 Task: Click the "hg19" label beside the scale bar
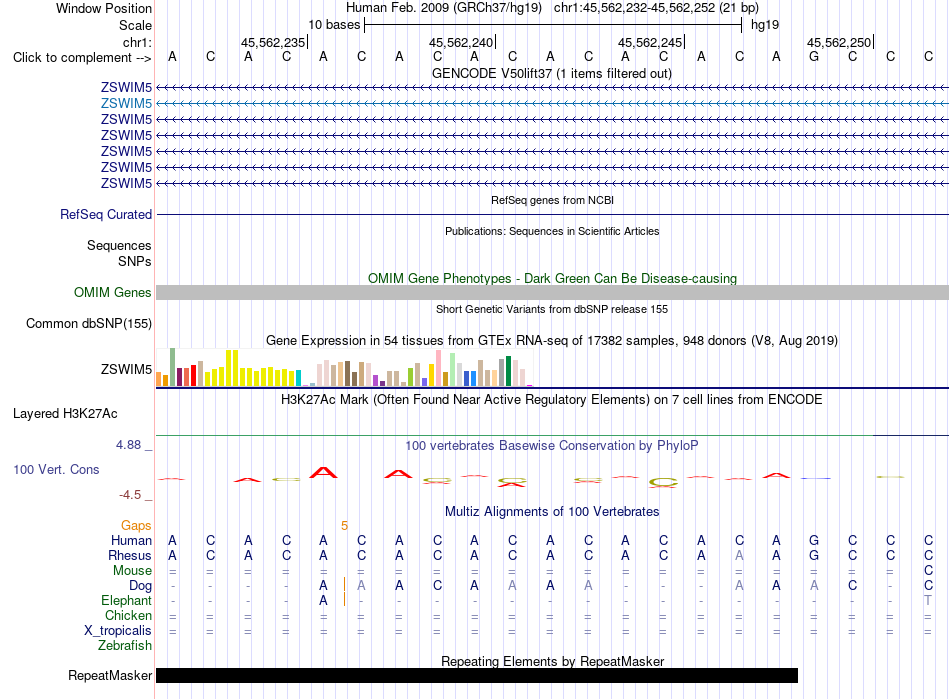(765, 25)
